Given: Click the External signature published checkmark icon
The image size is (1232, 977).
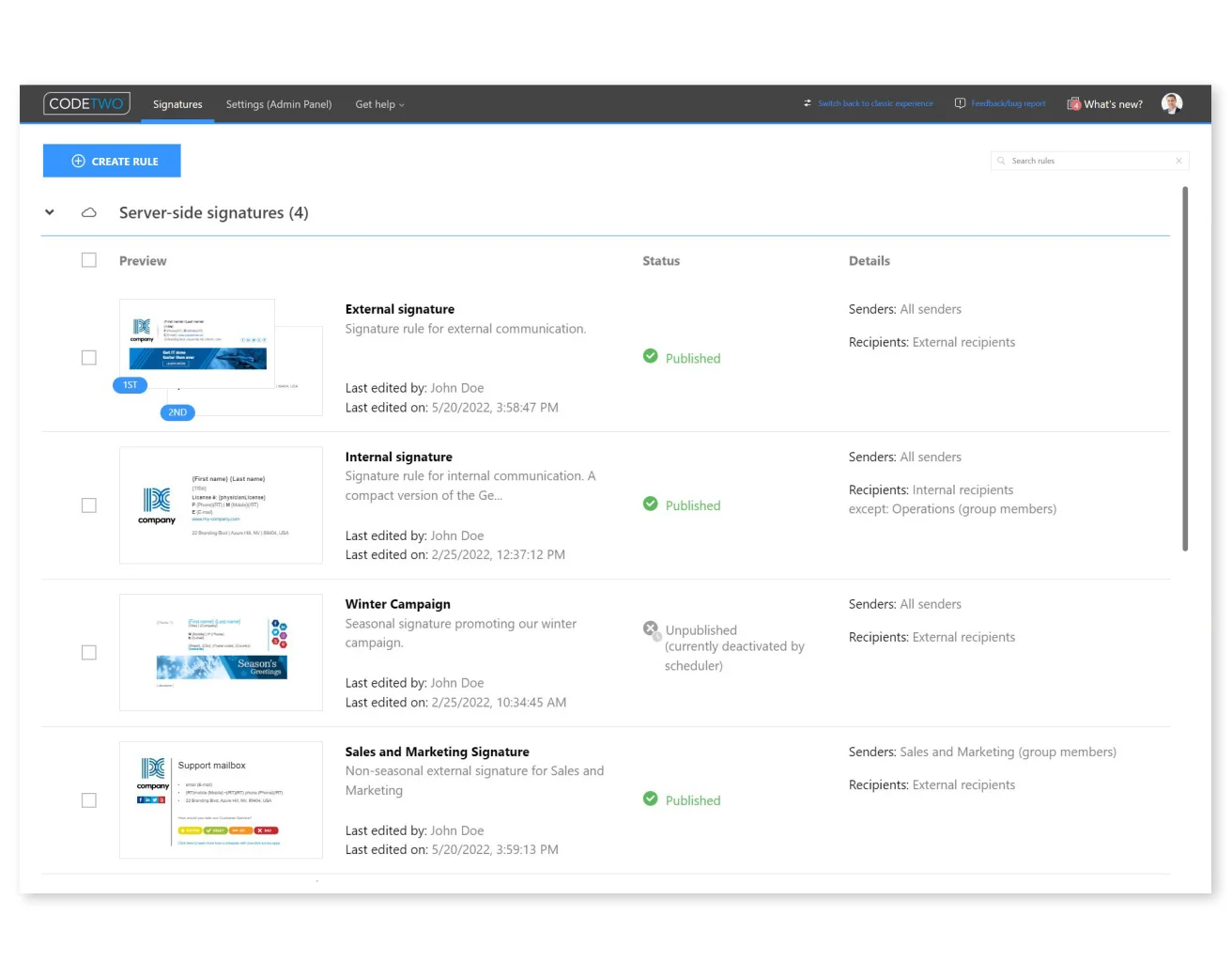Looking at the screenshot, I should click(651, 356).
